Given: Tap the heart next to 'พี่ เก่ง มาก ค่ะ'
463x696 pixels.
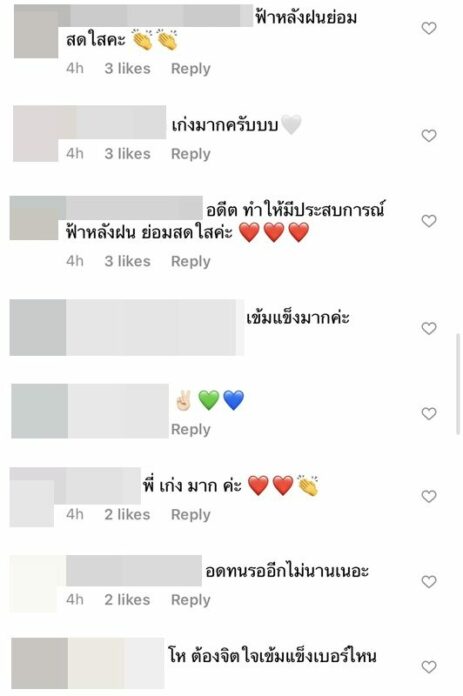Looking at the screenshot, I should point(428,496).
